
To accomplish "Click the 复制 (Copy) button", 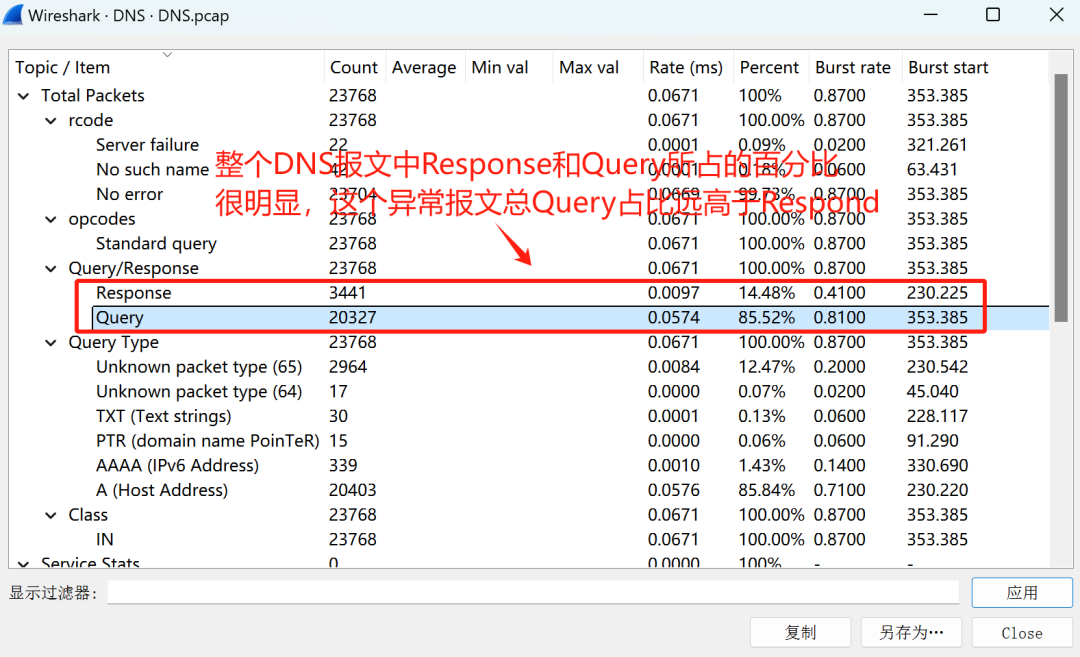I will point(800,632).
